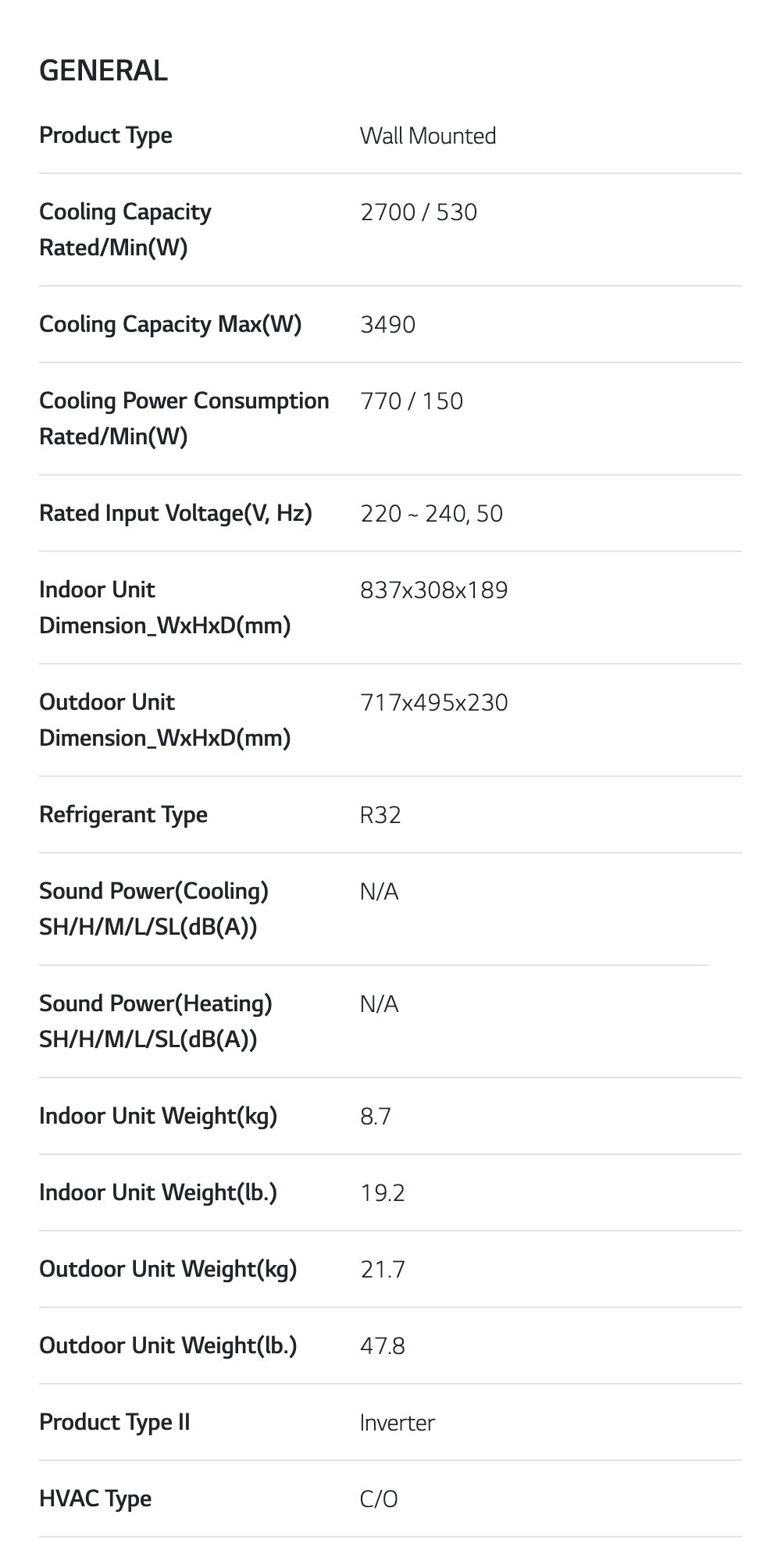
Task: Click the GENERAL section heading
Action: (x=103, y=71)
